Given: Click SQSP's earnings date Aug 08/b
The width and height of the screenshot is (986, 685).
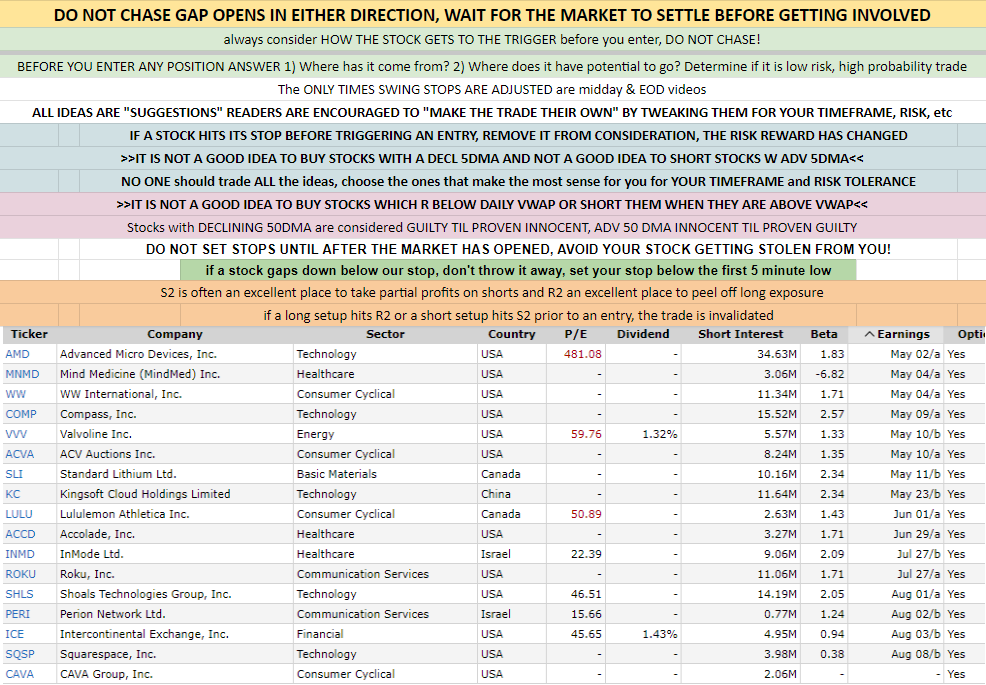Looking at the screenshot, I should point(916,654).
